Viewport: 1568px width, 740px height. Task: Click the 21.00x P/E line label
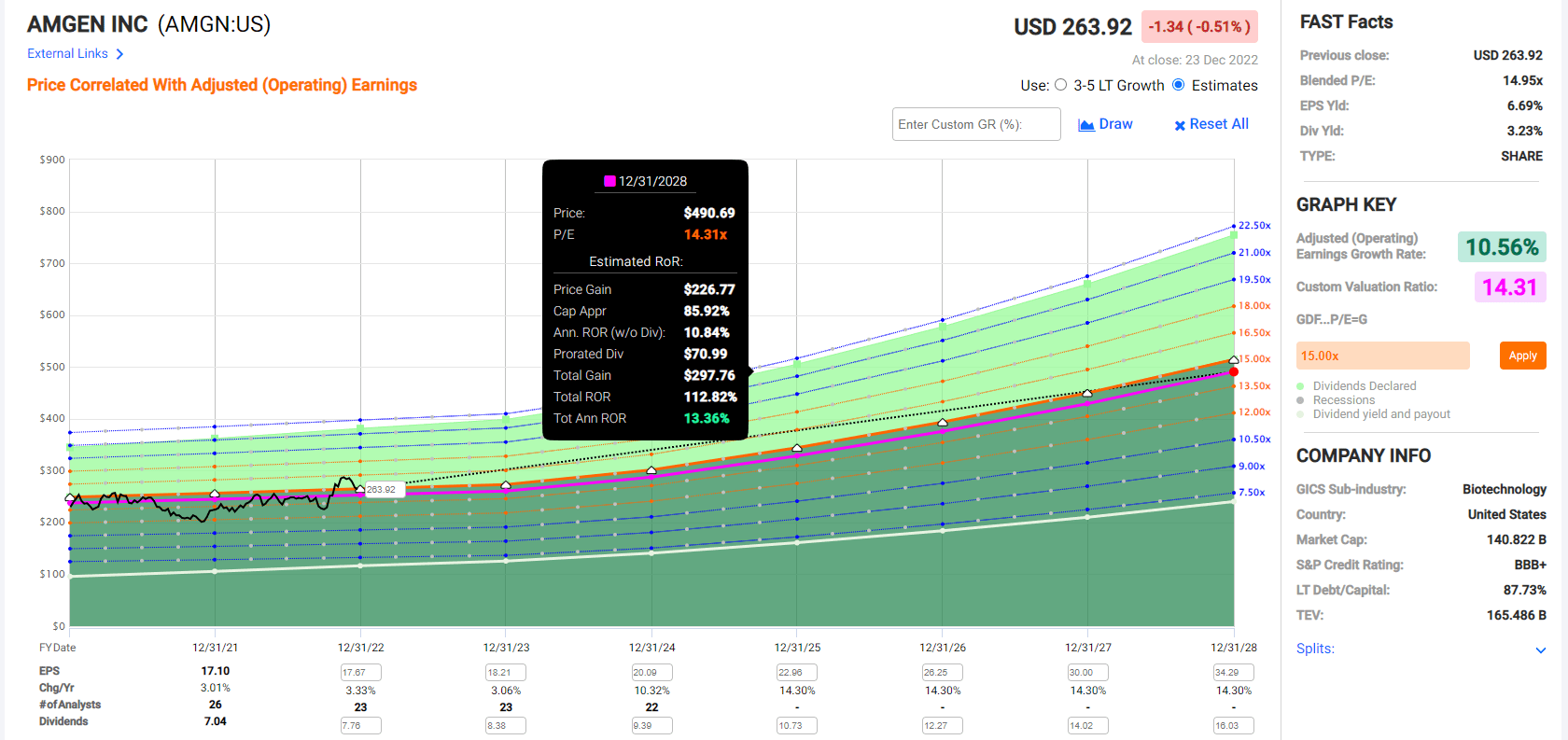pyautogui.click(x=1254, y=253)
